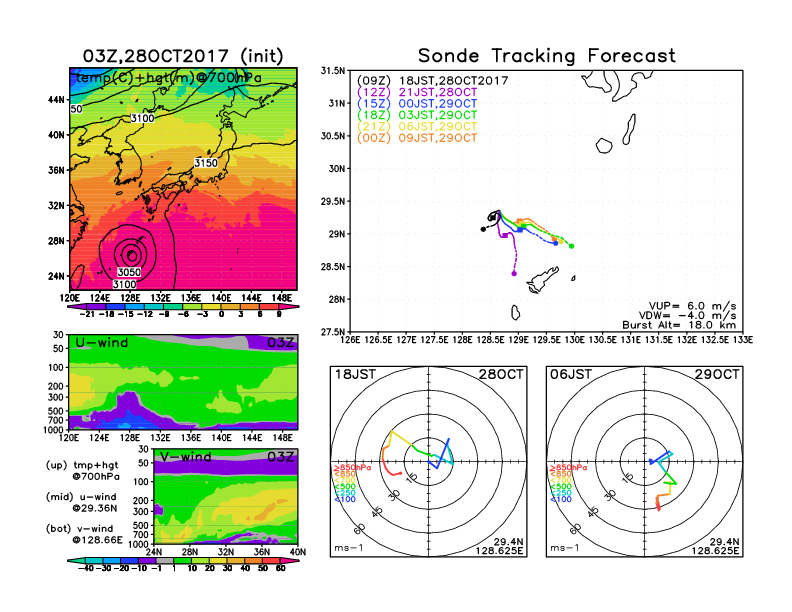Click the "128.625E" text in the left hodograph
The image size is (792, 612).
(x=499, y=551)
